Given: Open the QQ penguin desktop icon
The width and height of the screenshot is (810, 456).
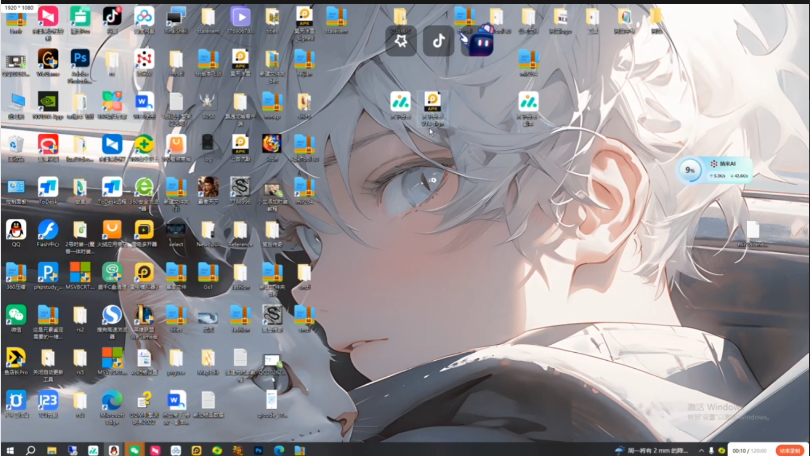Looking at the screenshot, I should coord(15,230).
